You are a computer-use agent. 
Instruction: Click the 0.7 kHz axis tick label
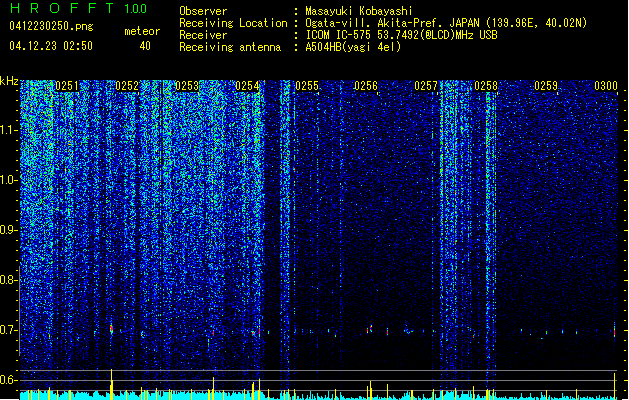click(8, 330)
